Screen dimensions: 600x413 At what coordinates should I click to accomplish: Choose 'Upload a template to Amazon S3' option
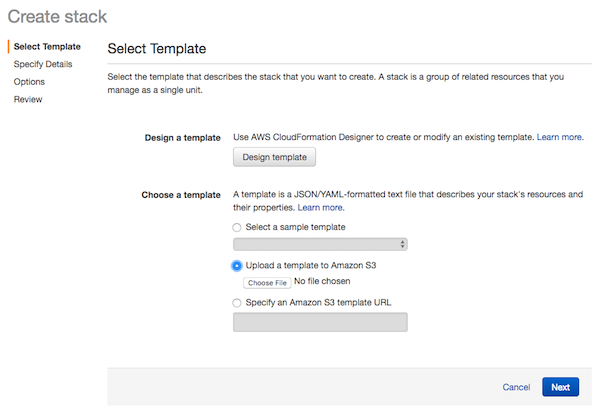click(237, 266)
